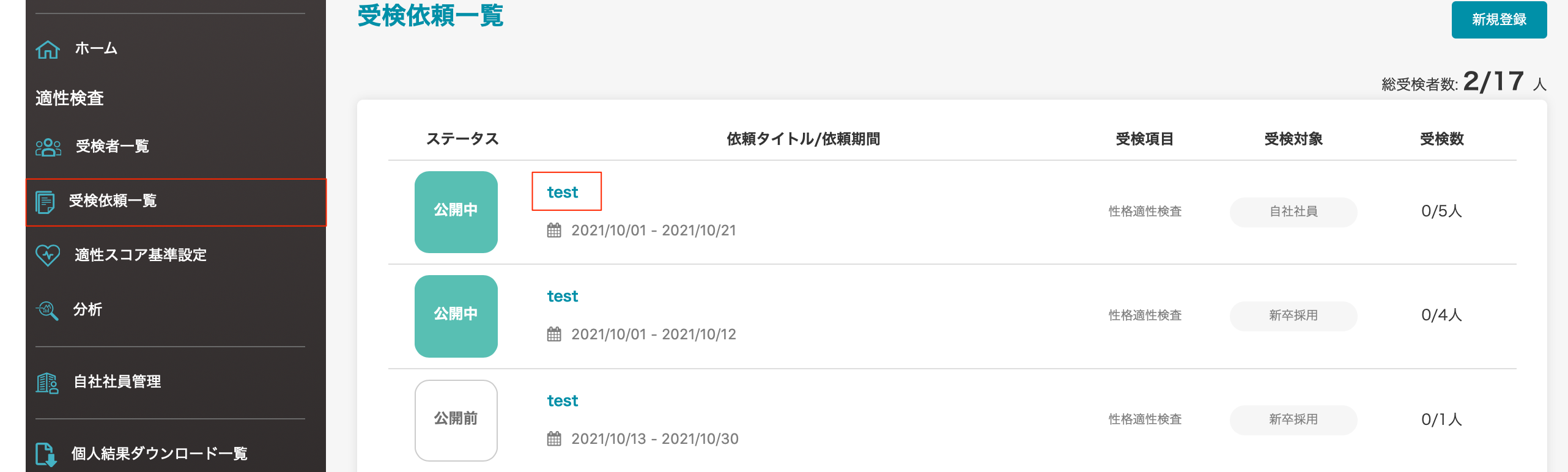Click the 新卒採用 tag on the second request

pos(1293,315)
